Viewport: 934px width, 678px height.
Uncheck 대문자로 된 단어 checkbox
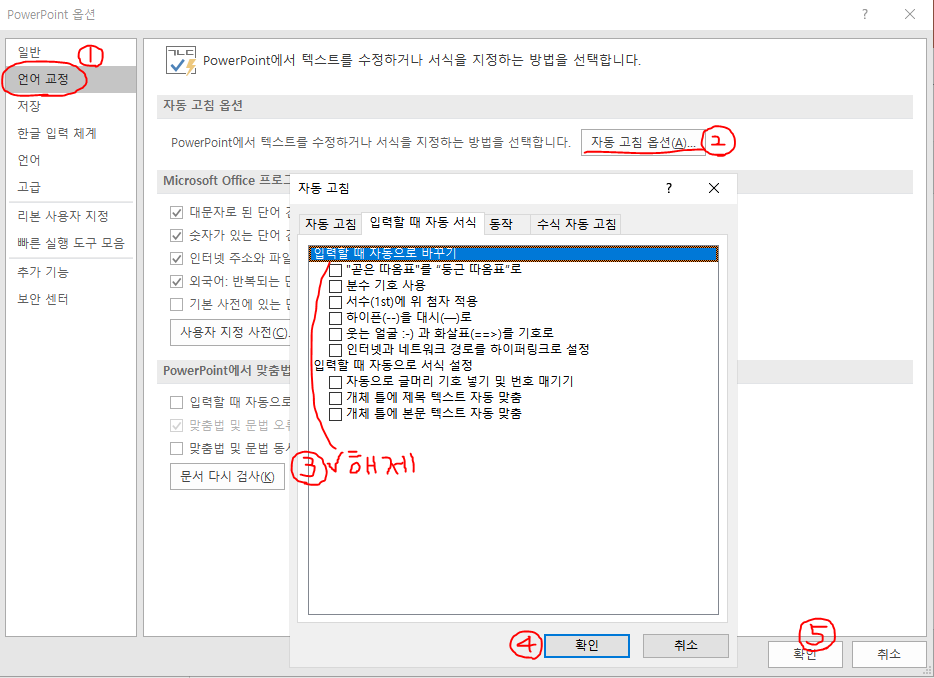pyautogui.click(x=176, y=212)
